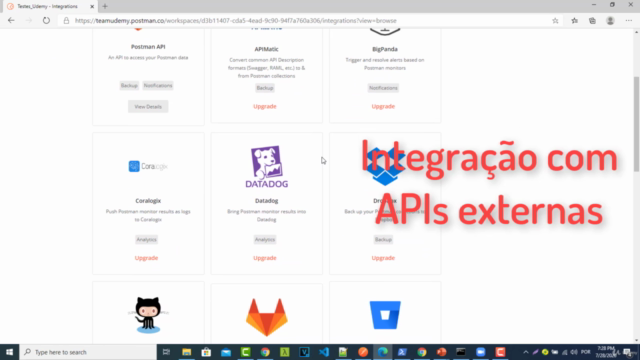The height and width of the screenshot is (360, 640).
Task: Click Notifications tag on BigPanda card
Action: (x=383, y=88)
